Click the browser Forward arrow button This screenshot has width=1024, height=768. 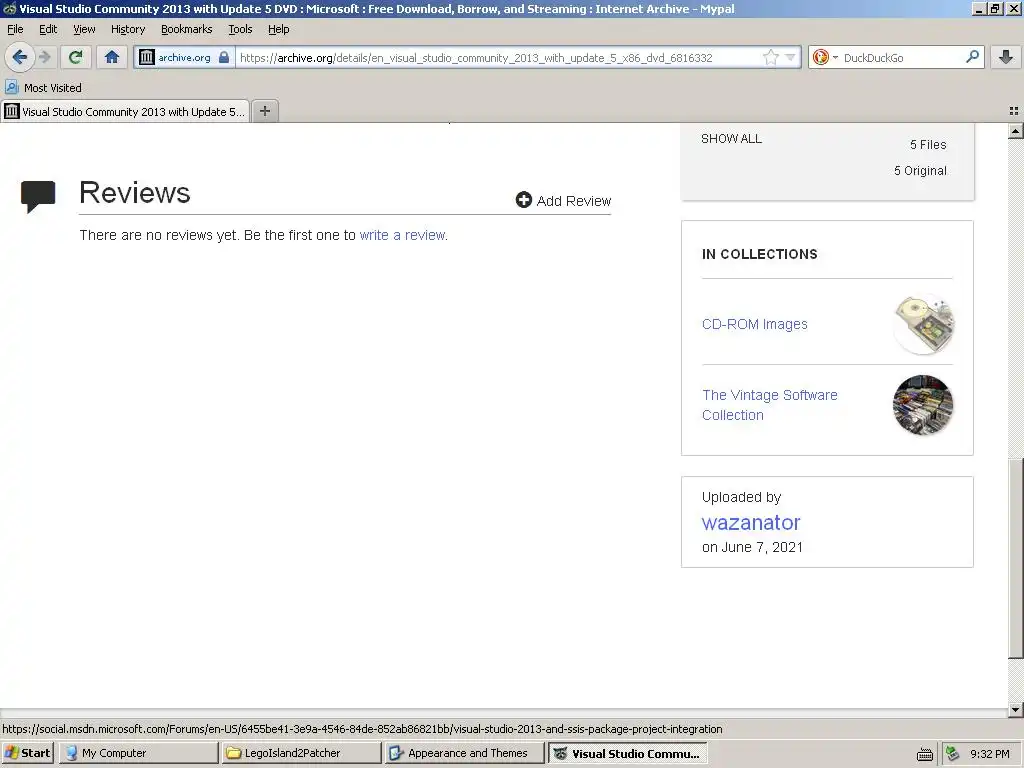pos(44,57)
